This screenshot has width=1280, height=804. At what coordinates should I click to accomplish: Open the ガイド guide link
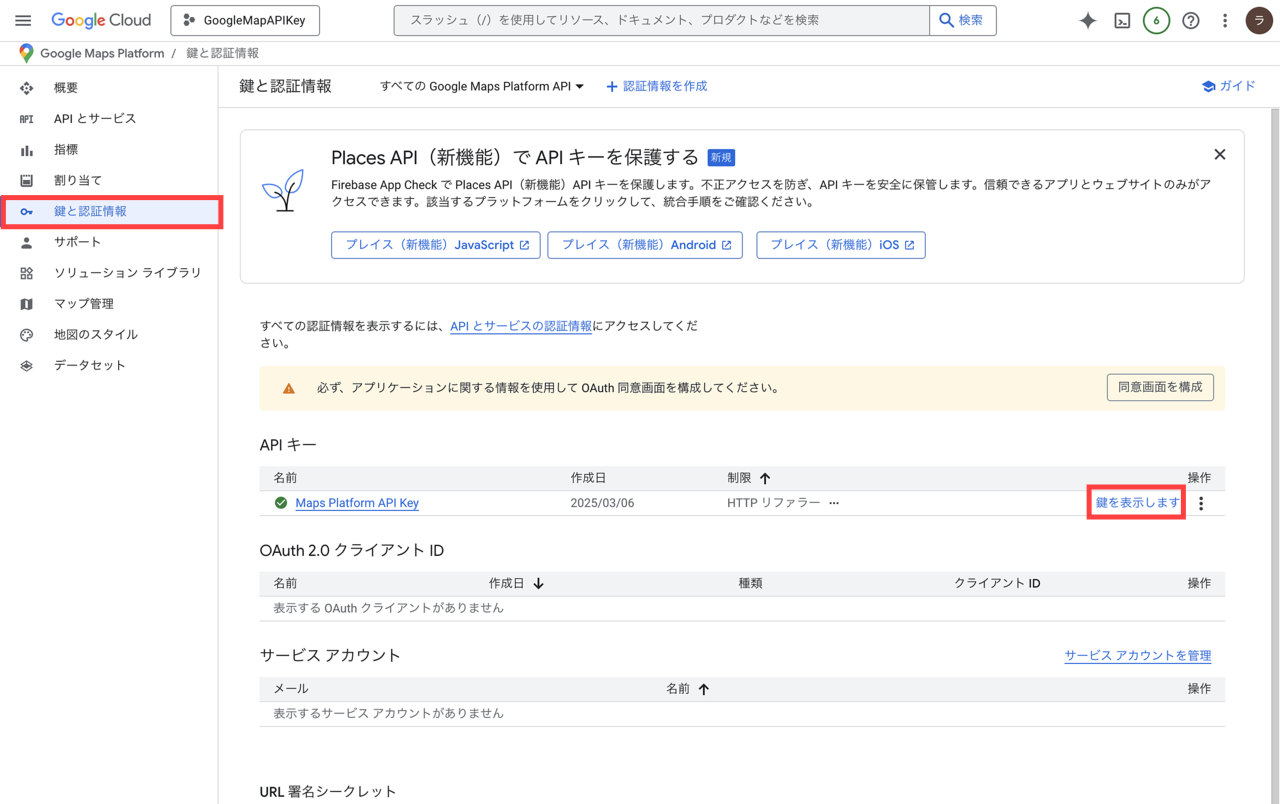coord(1229,86)
